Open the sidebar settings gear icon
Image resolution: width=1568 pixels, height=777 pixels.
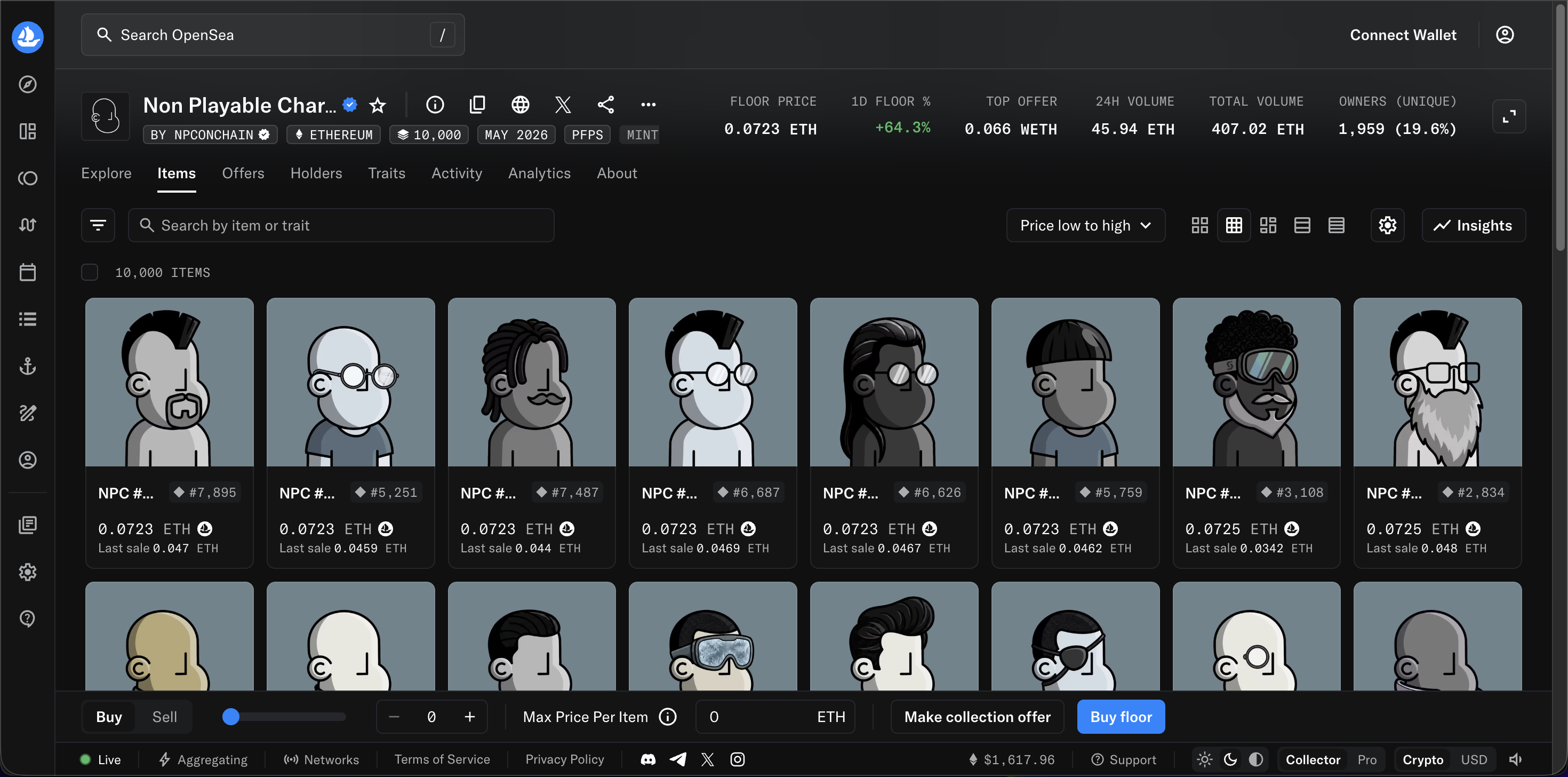pyautogui.click(x=27, y=572)
